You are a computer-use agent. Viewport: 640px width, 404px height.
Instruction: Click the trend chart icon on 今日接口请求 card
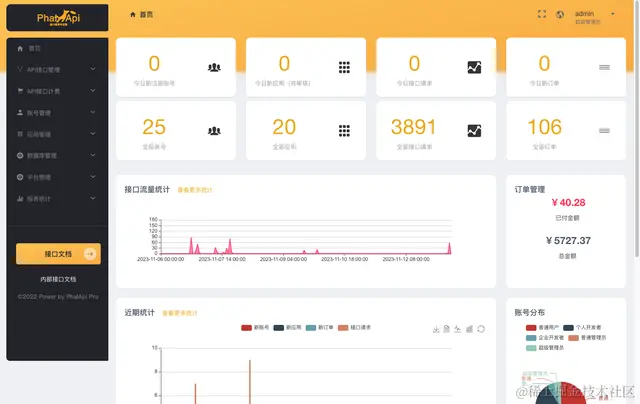(474, 67)
